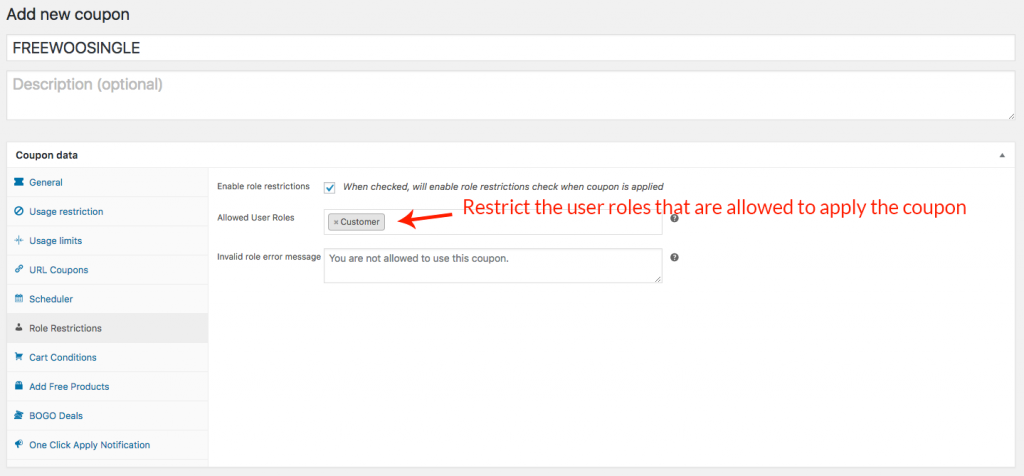Toggle the Enable role restrictions checkbox
The image size is (1024, 476).
(x=330, y=187)
